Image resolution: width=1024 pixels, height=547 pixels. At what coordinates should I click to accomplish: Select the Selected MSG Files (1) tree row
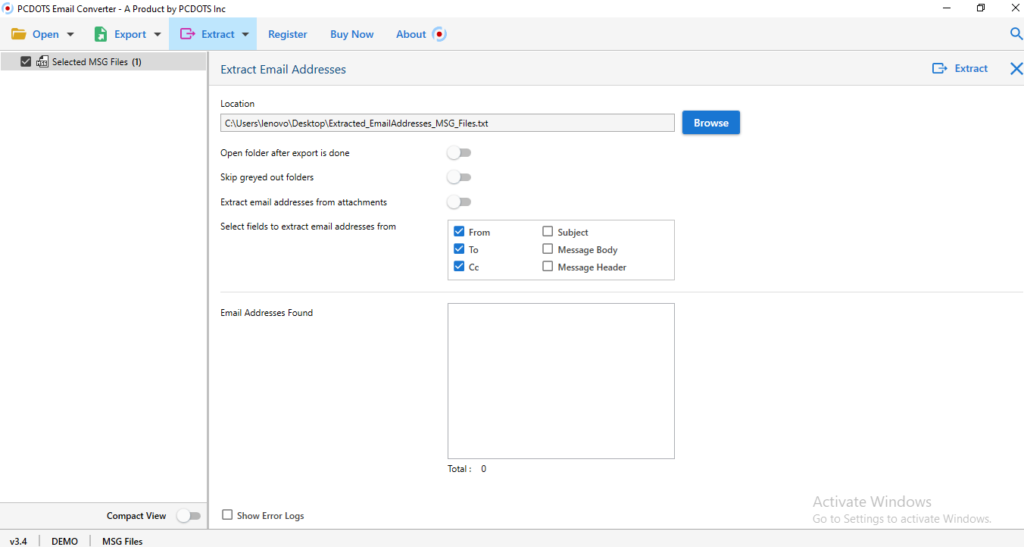(x=103, y=61)
